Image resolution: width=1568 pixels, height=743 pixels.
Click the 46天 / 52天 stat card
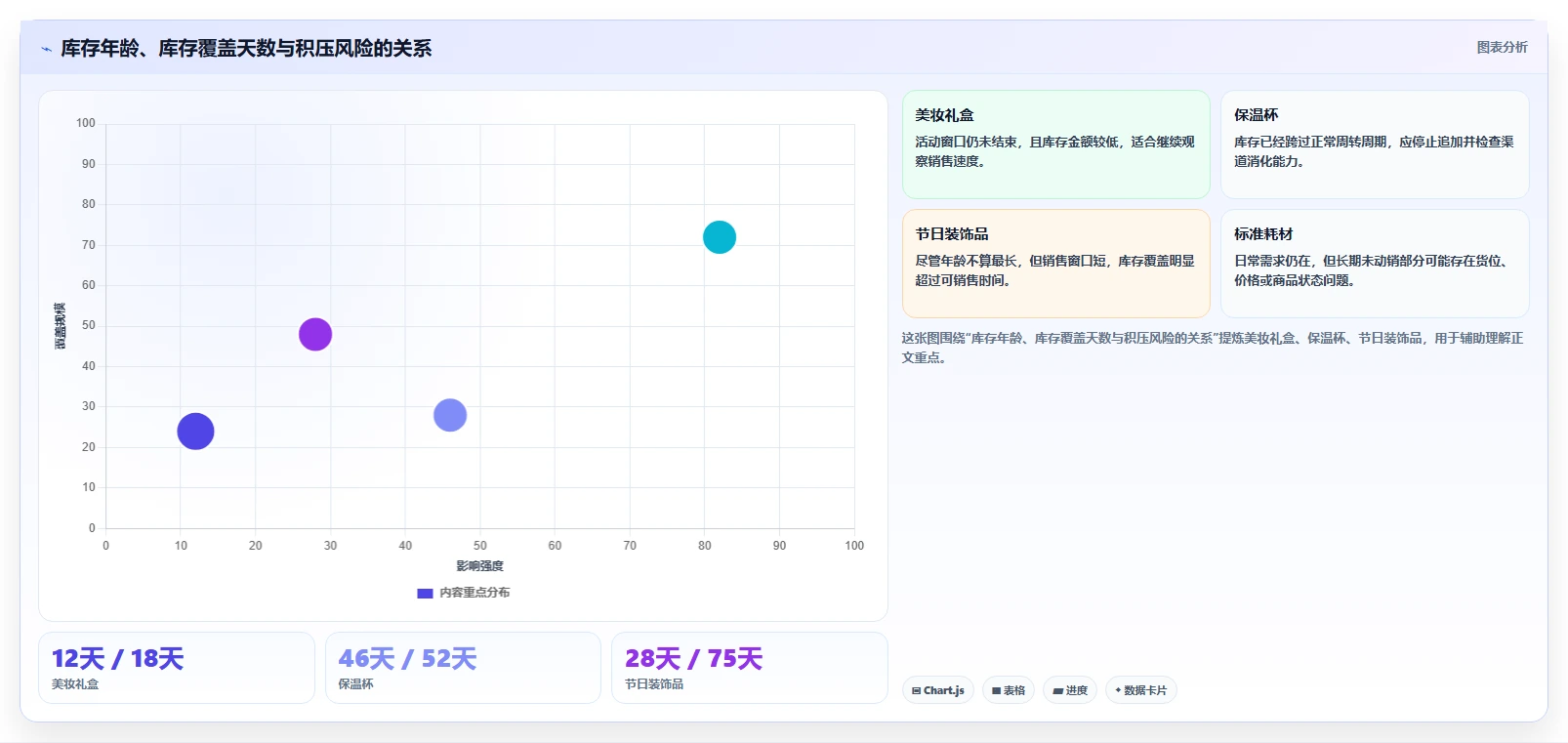(463, 668)
